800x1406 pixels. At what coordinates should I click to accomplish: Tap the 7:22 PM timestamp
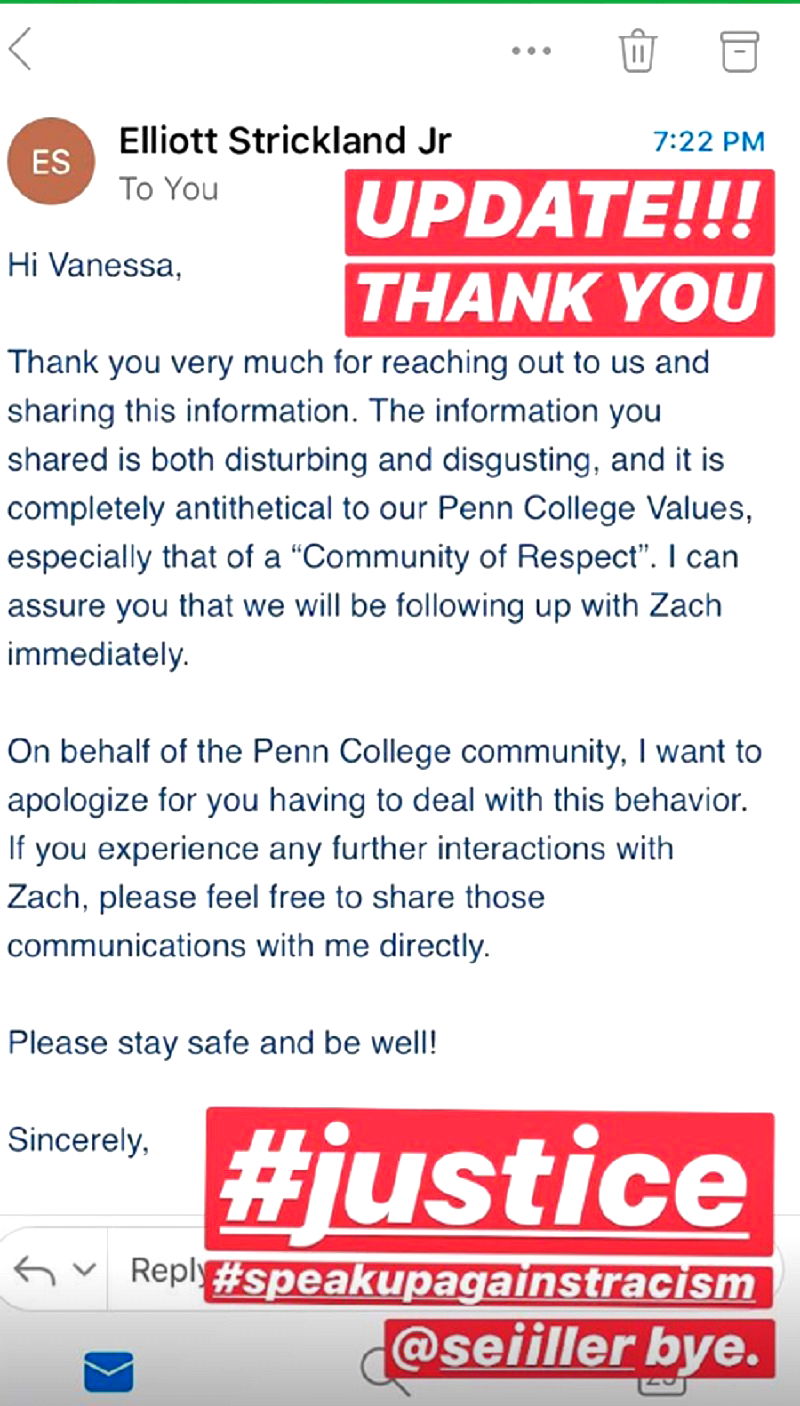(708, 142)
